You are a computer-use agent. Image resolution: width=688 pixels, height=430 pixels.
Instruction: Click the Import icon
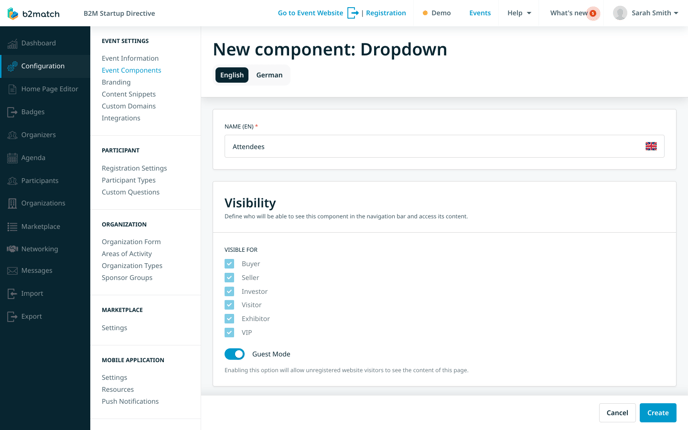click(12, 294)
